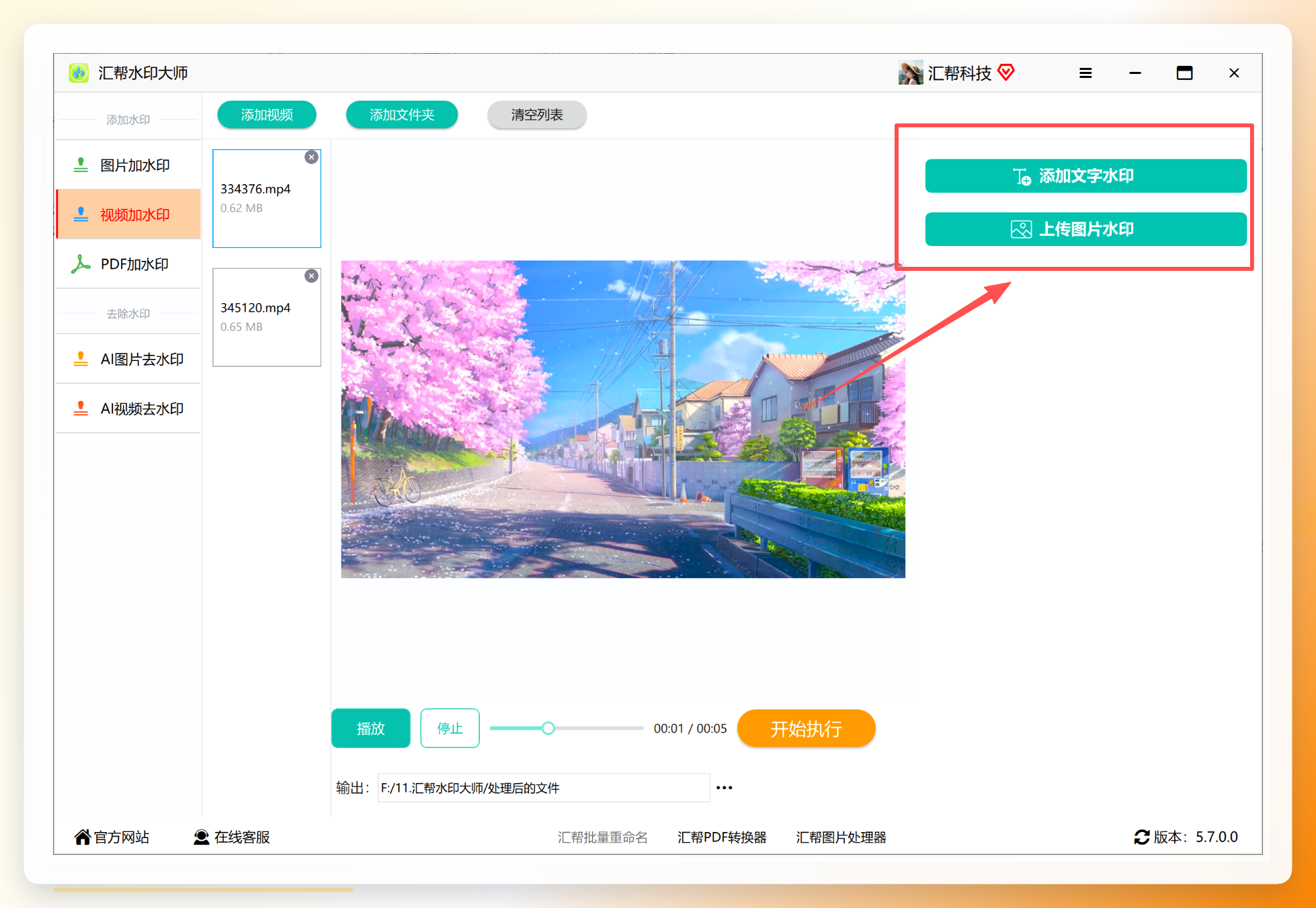Click the red heart VIP badge icon
The image size is (1316, 908).
point(1006,72)
